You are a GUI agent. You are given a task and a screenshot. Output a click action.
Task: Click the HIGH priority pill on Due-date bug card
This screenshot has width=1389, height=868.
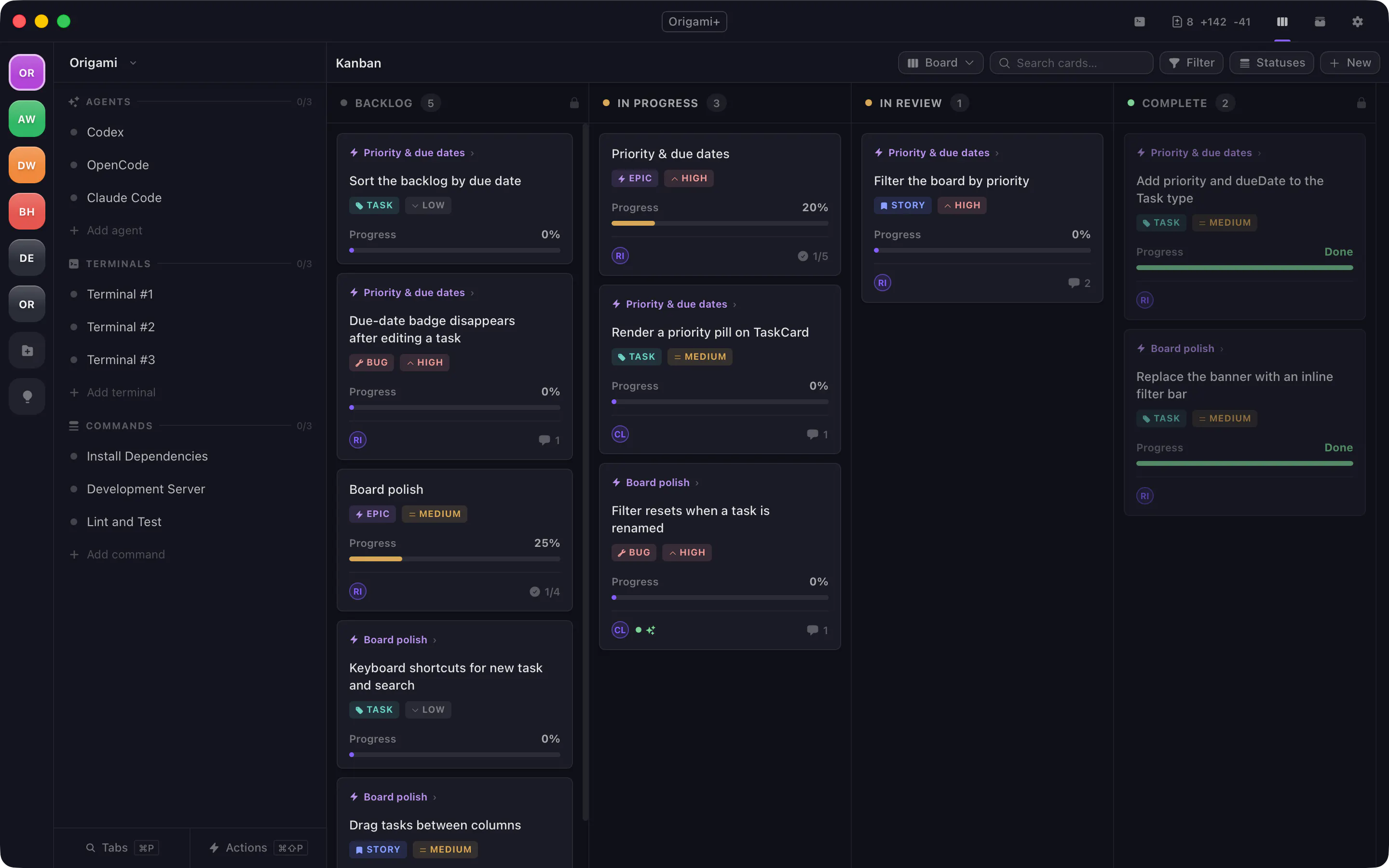pos(424,362)
